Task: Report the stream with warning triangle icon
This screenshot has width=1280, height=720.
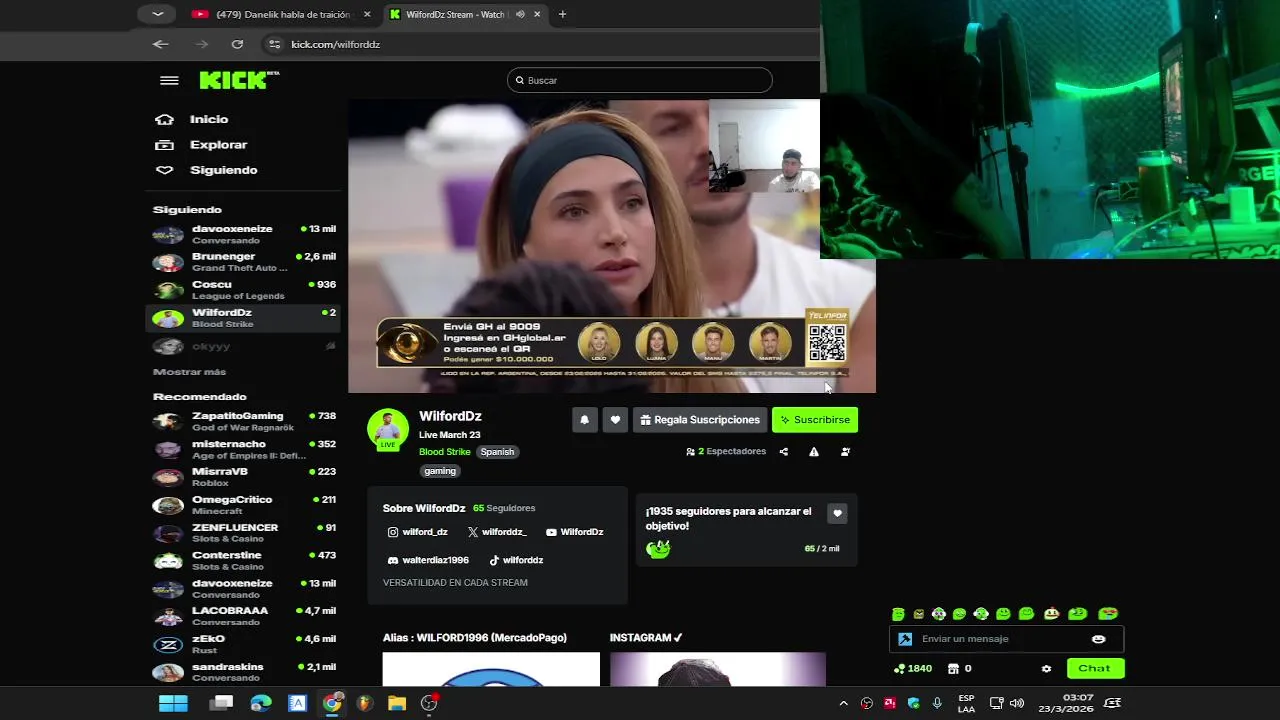Action: coord(814,452)
